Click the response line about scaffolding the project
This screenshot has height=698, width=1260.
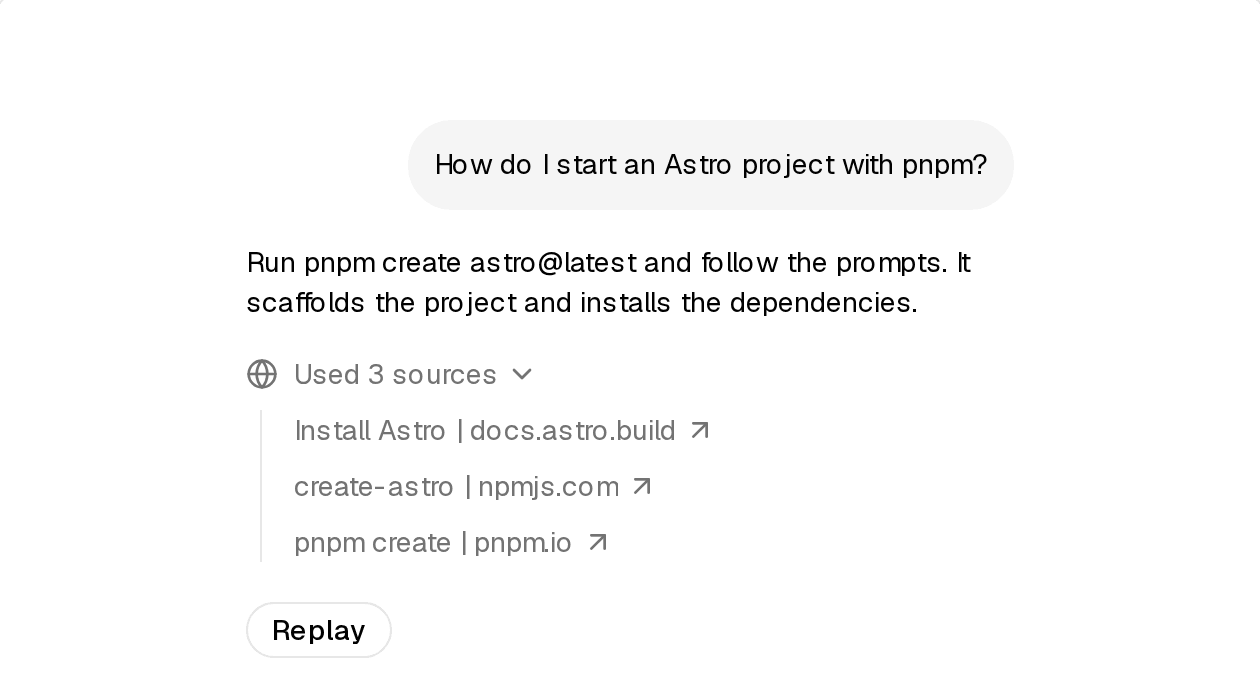(x=582, y=302)
